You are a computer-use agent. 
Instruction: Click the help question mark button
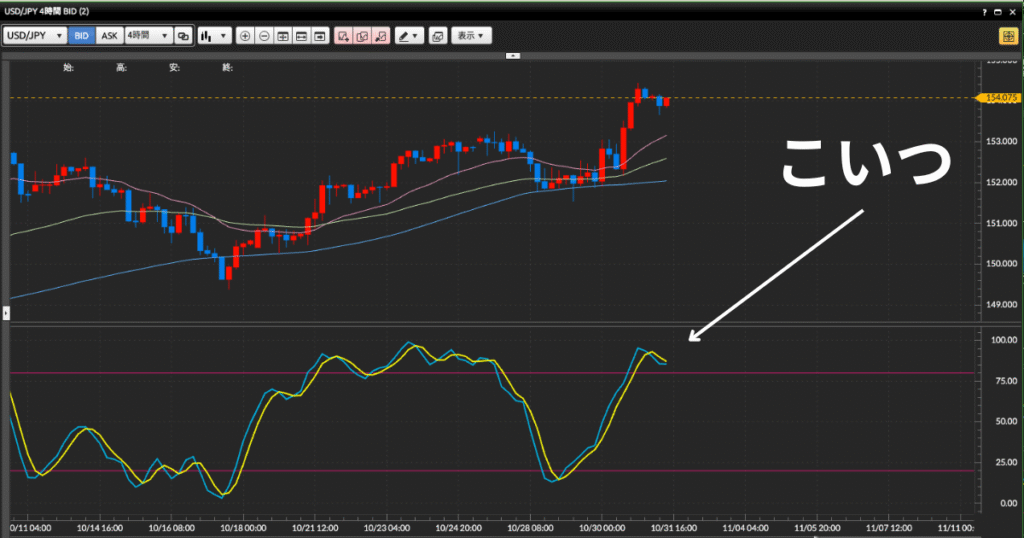point(985,10)
